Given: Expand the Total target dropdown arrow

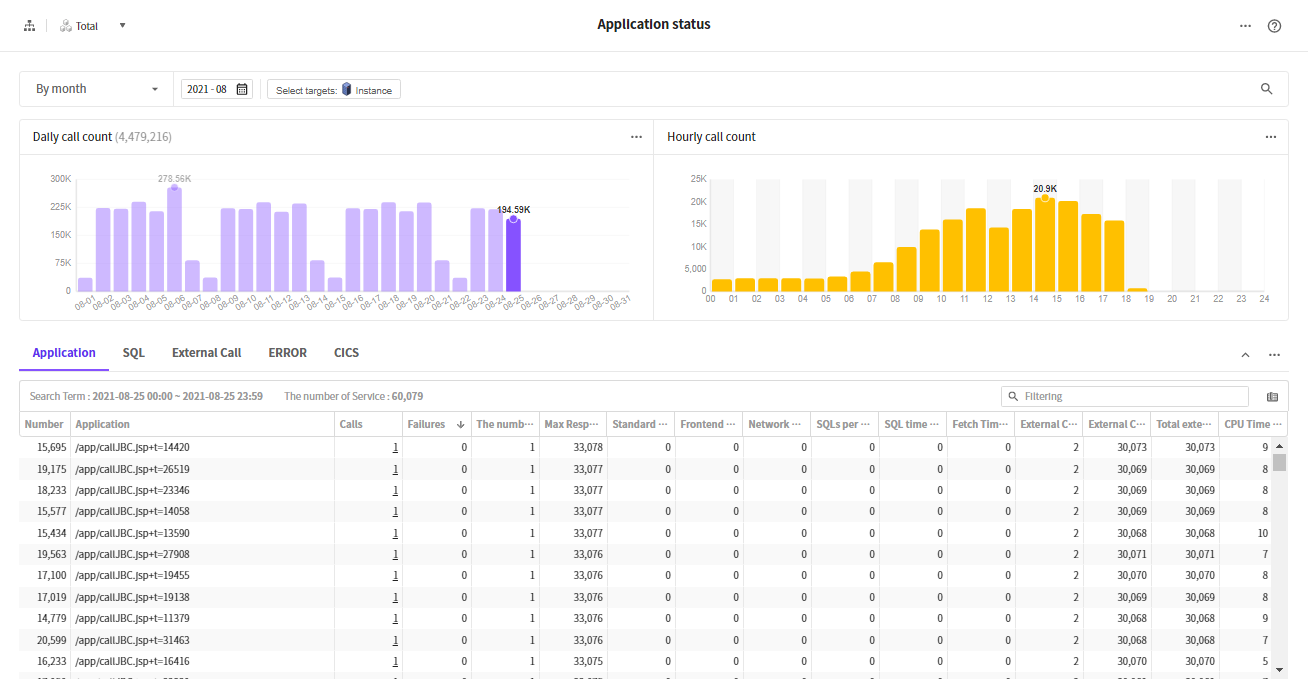Looking at the screenshot, I should click(x=122, y=26).
